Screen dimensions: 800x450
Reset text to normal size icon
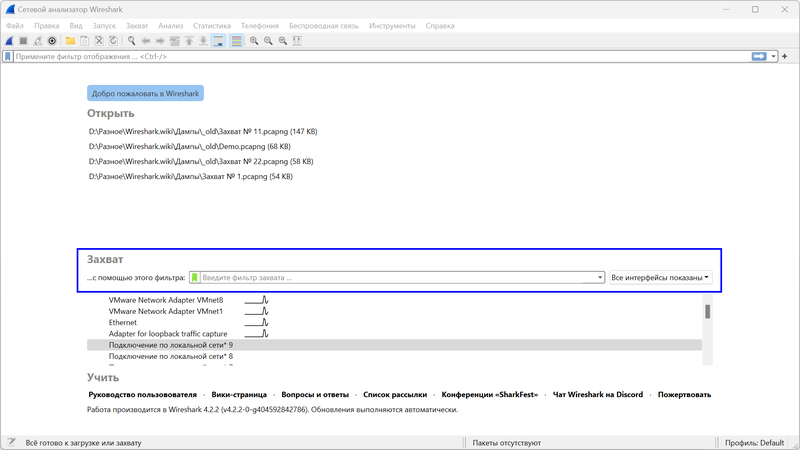coord(283,41)
